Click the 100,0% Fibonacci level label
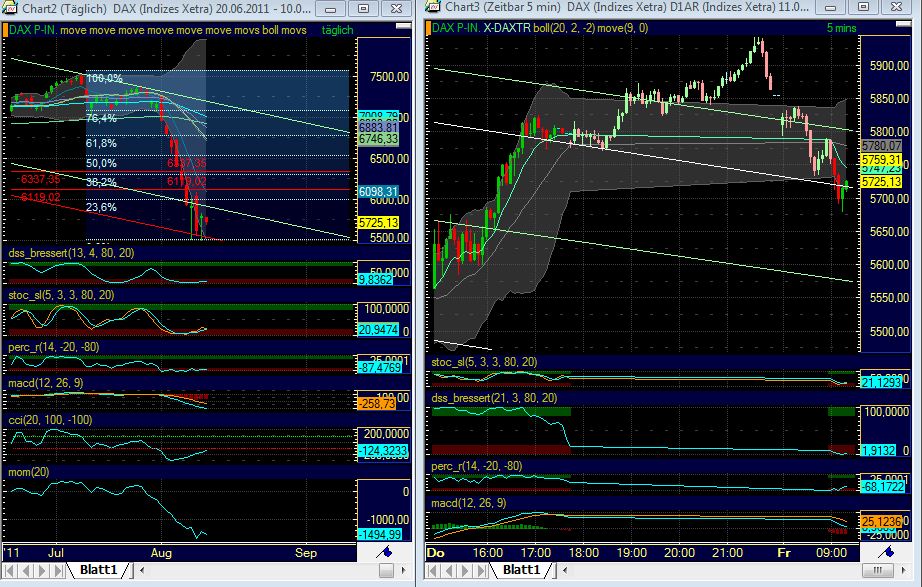922x587 pixels. coord(105,78)
